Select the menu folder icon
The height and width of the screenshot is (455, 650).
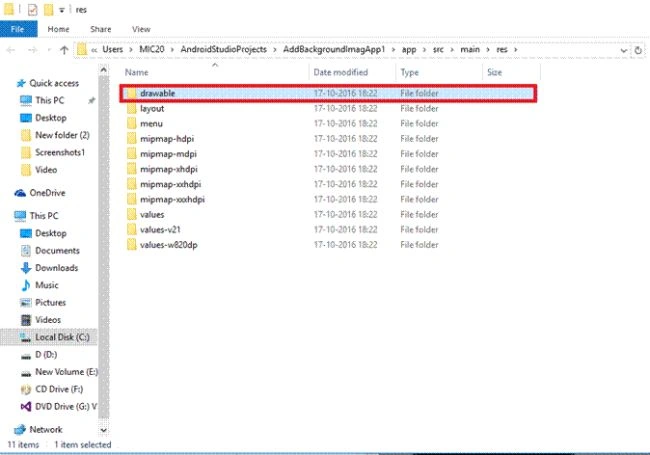(132, 123)
